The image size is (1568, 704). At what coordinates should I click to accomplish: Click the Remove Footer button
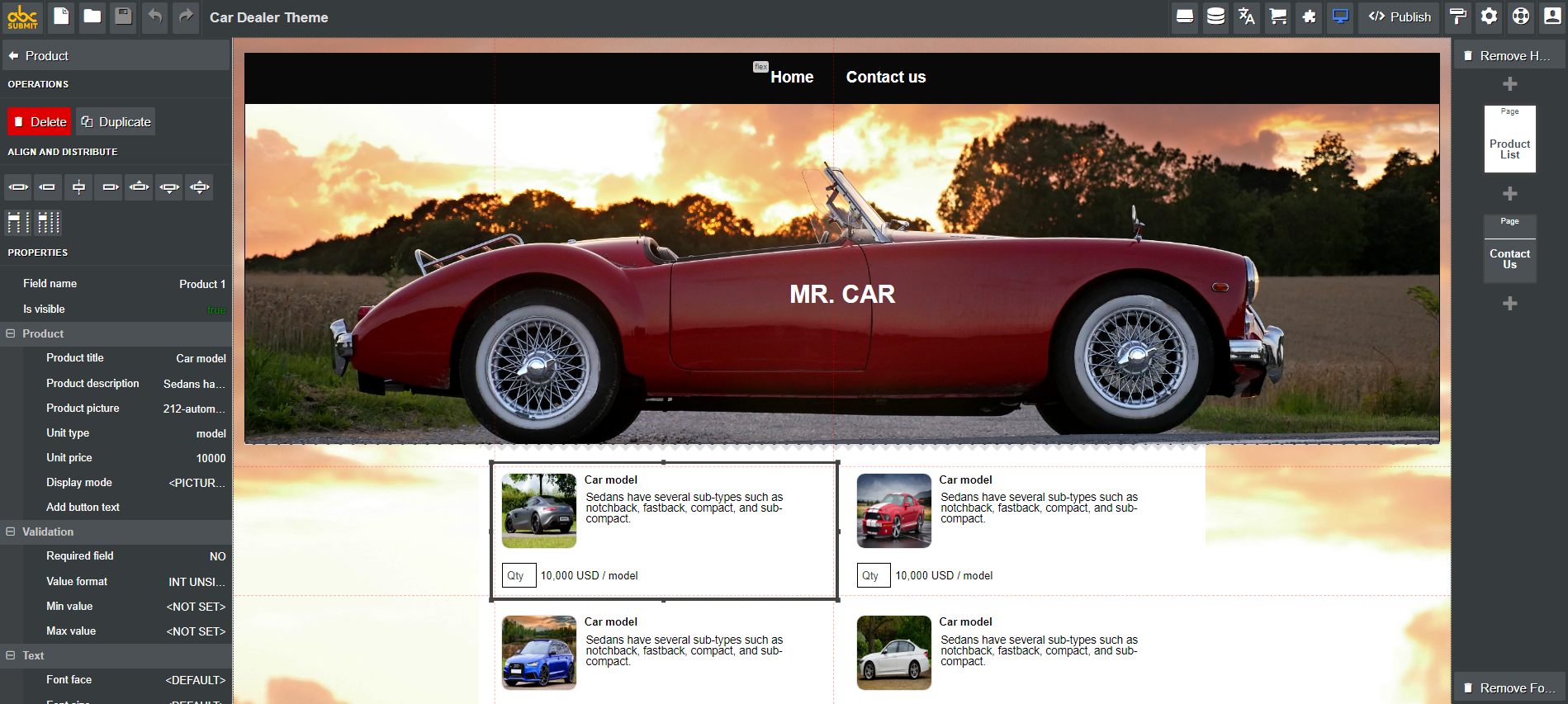coord(1509,687)
